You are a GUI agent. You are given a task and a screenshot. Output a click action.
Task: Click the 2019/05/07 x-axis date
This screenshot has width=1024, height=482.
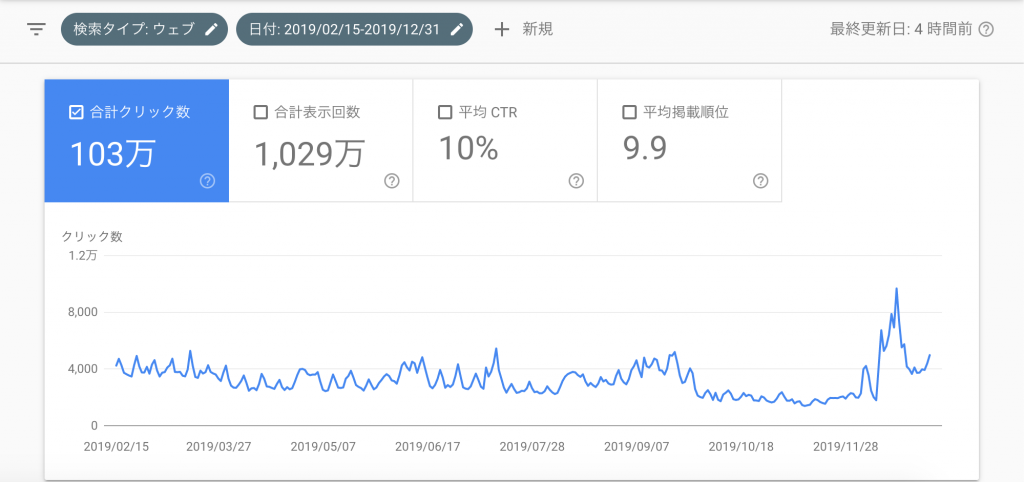323,447
